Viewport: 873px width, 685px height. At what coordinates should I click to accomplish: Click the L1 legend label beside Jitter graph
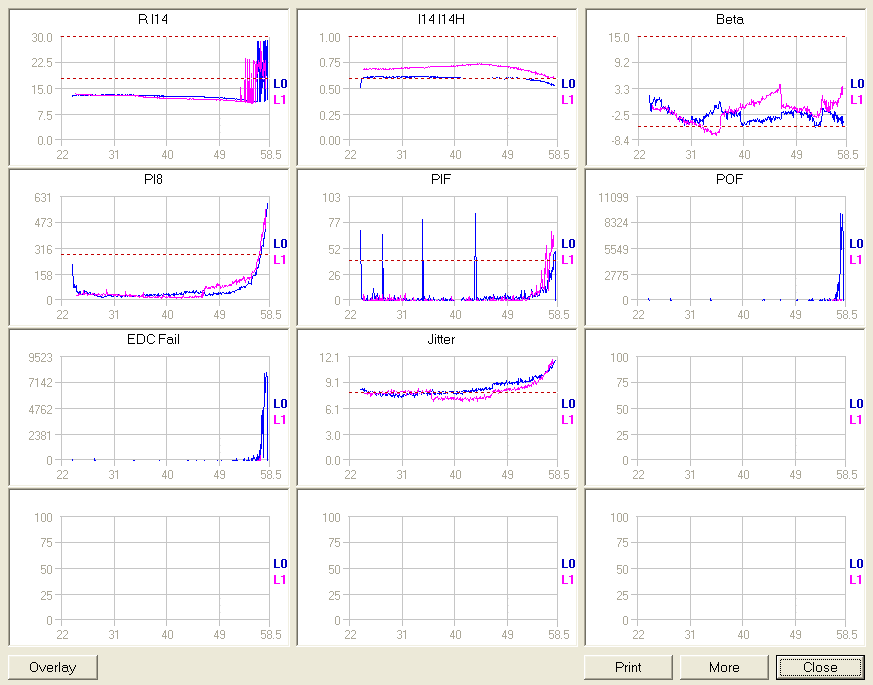pos(568,420)
